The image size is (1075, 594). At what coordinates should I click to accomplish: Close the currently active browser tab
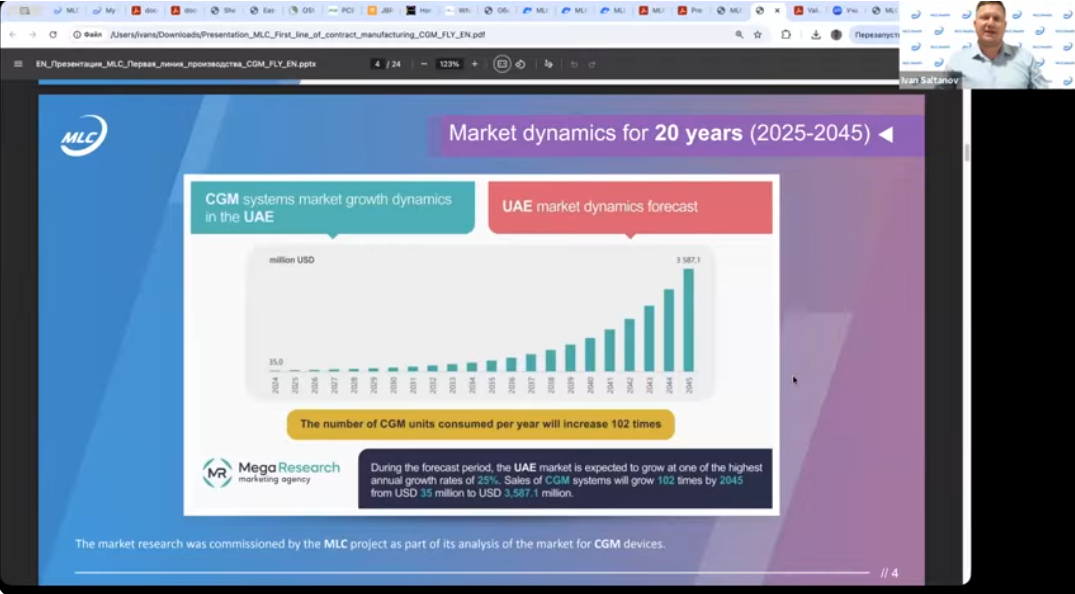click(777, 10)
